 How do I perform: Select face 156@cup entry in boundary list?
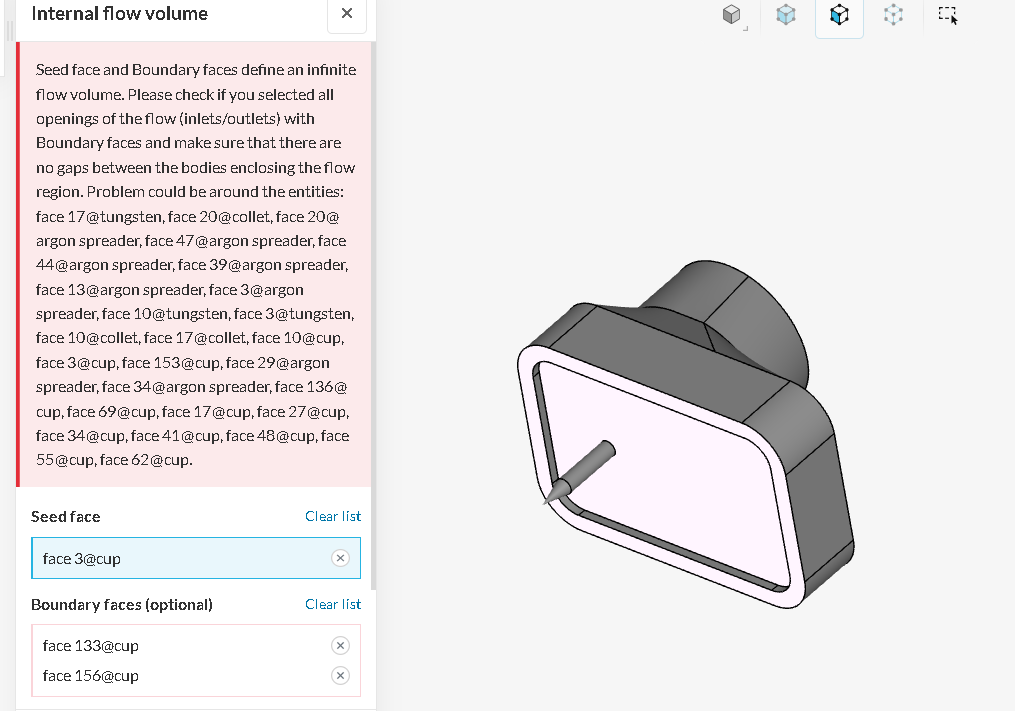196,675
